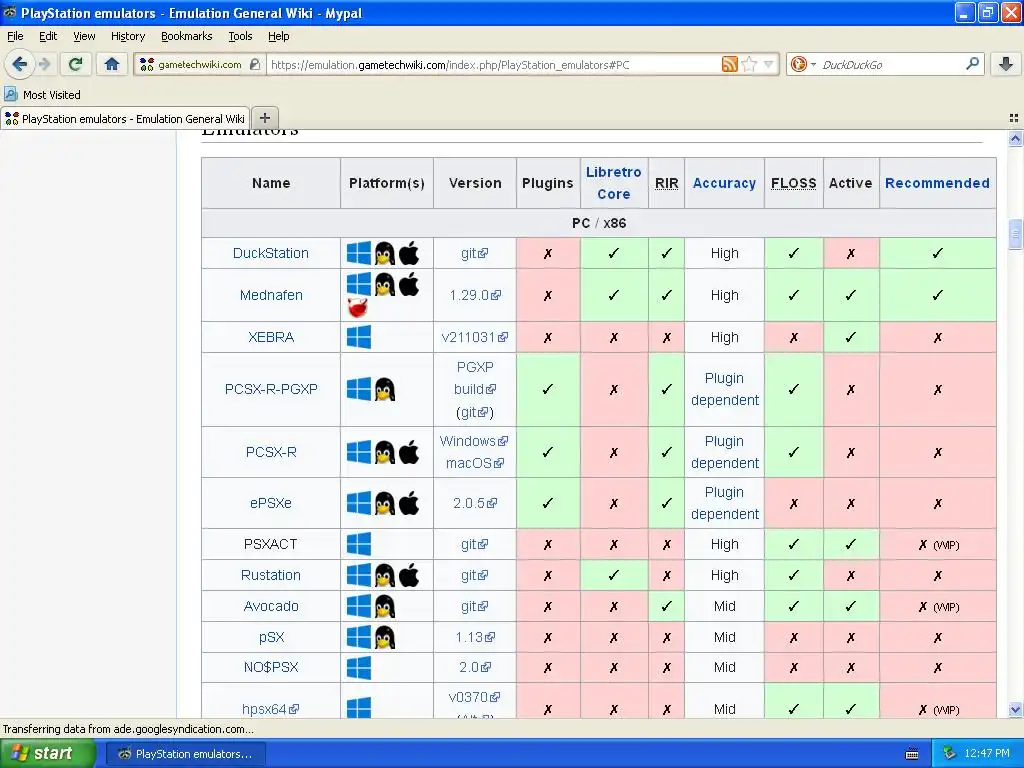Open the DuckDuckGo search engine selector
This screenshot has height=768, width=1024.
coord(803,64)
